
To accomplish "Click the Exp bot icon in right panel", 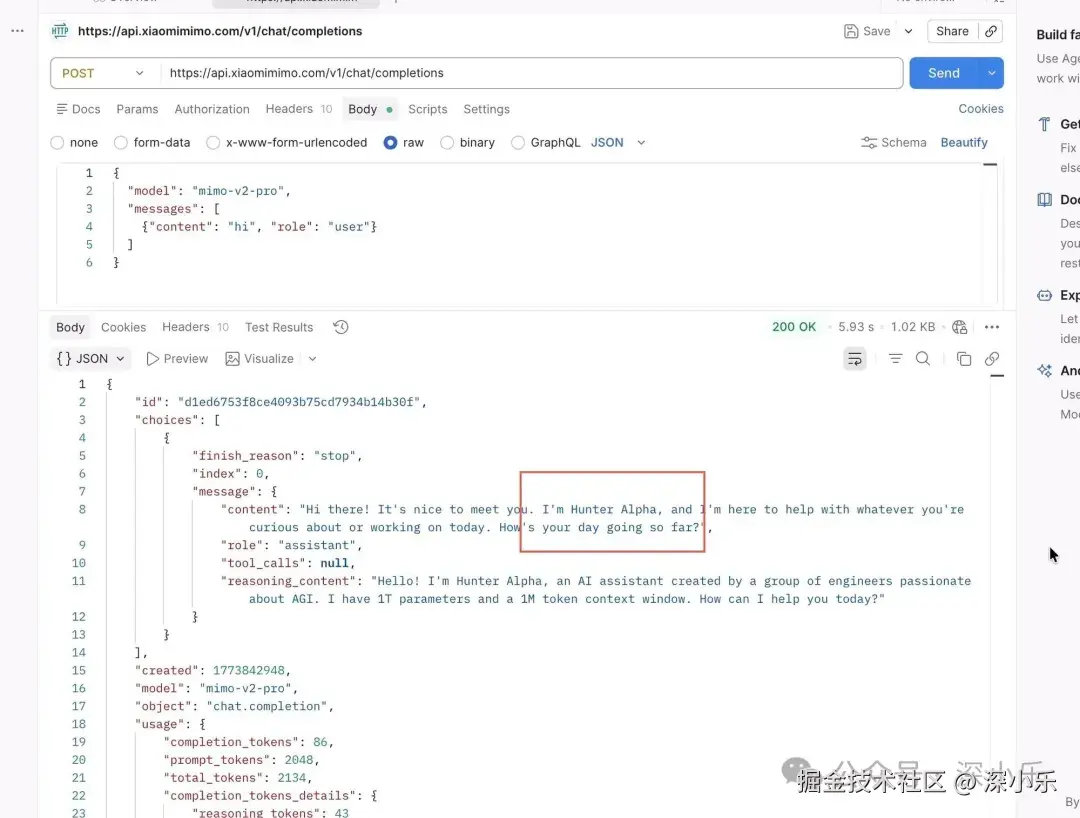I will [x=1045, y=295].
